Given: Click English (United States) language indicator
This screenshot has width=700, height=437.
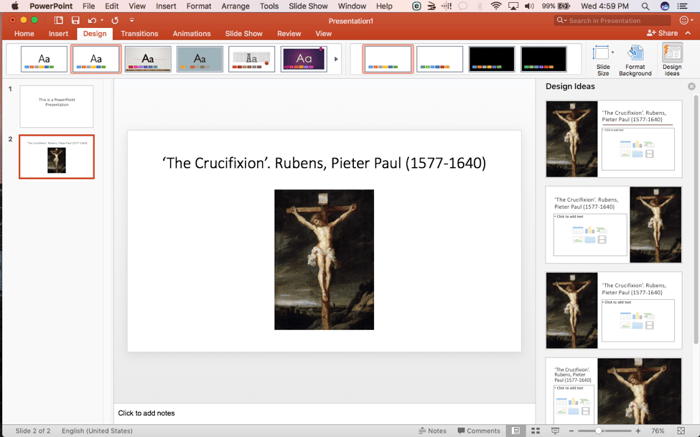Looking at the screenshot, I should (x=97, y=431).
